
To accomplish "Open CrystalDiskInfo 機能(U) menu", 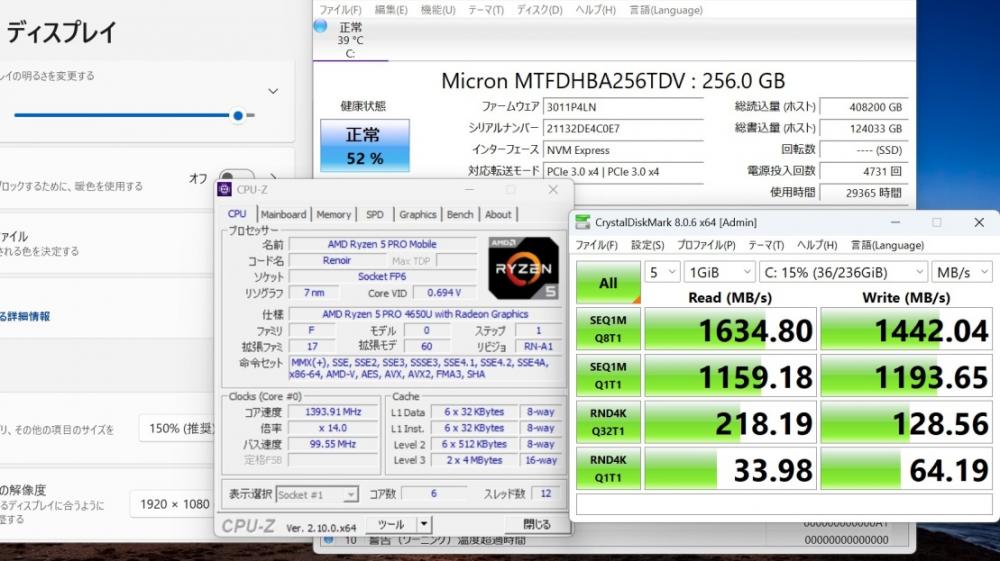I will 438,10.
